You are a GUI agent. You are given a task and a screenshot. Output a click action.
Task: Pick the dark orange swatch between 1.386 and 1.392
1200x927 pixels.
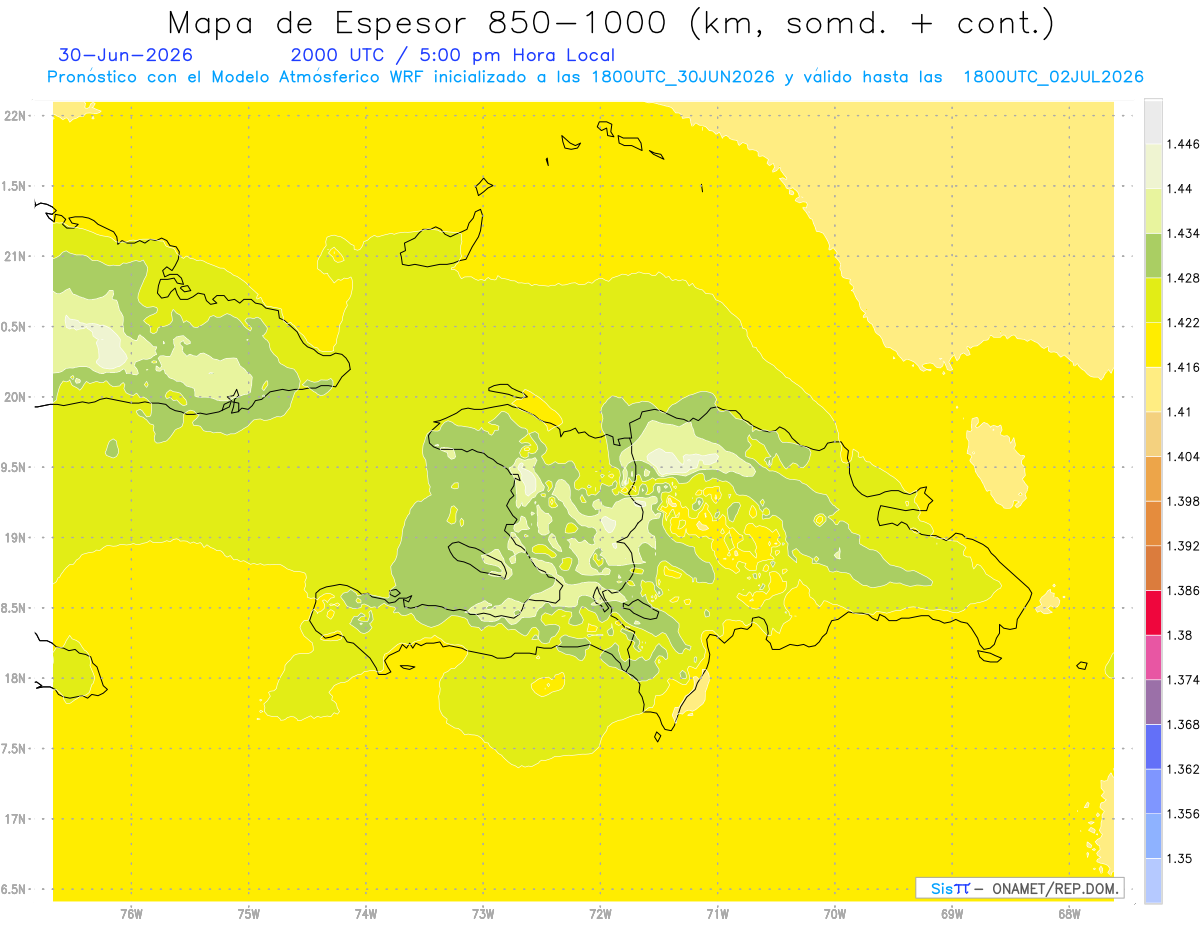pyautogui.click(x=1153, y=568)
